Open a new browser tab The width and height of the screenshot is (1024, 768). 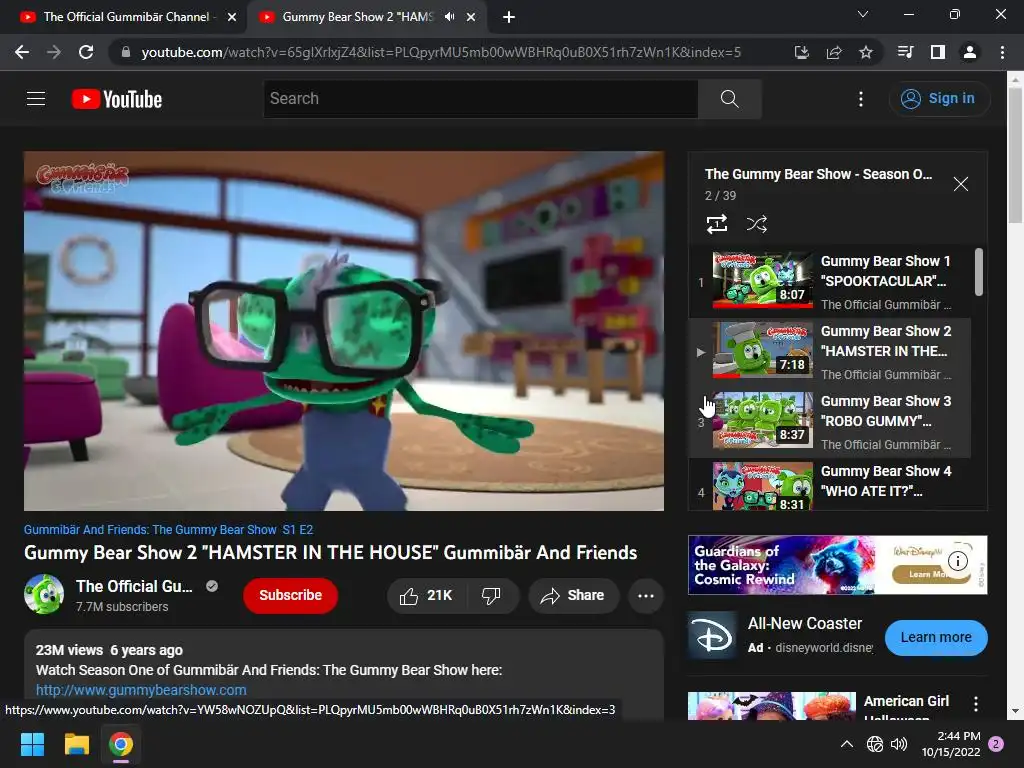(x=509, y=17)
